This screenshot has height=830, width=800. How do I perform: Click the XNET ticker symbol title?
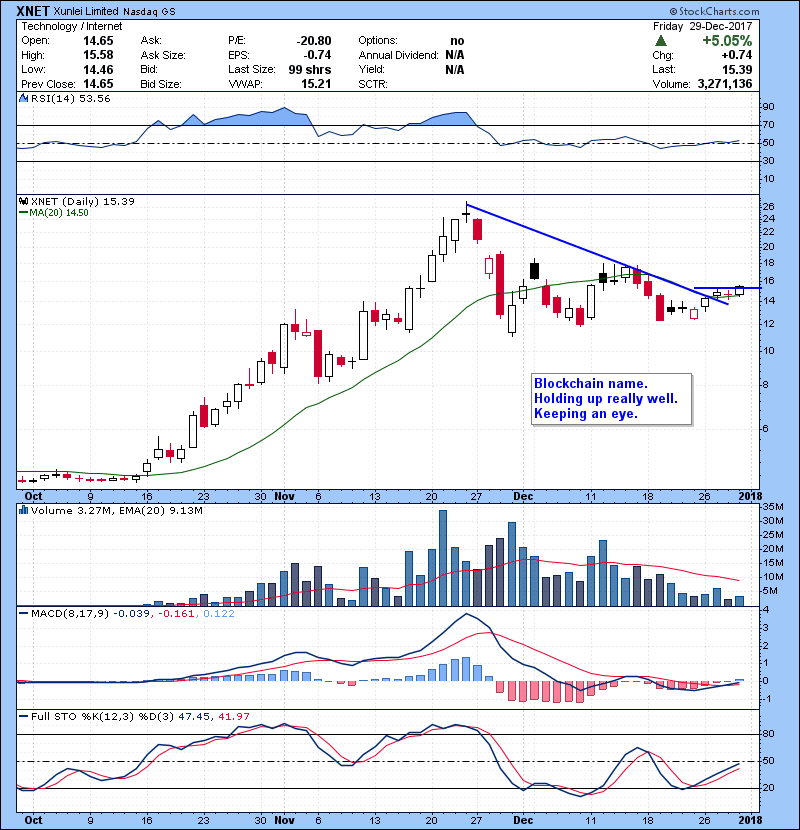(x=33, y=11)
